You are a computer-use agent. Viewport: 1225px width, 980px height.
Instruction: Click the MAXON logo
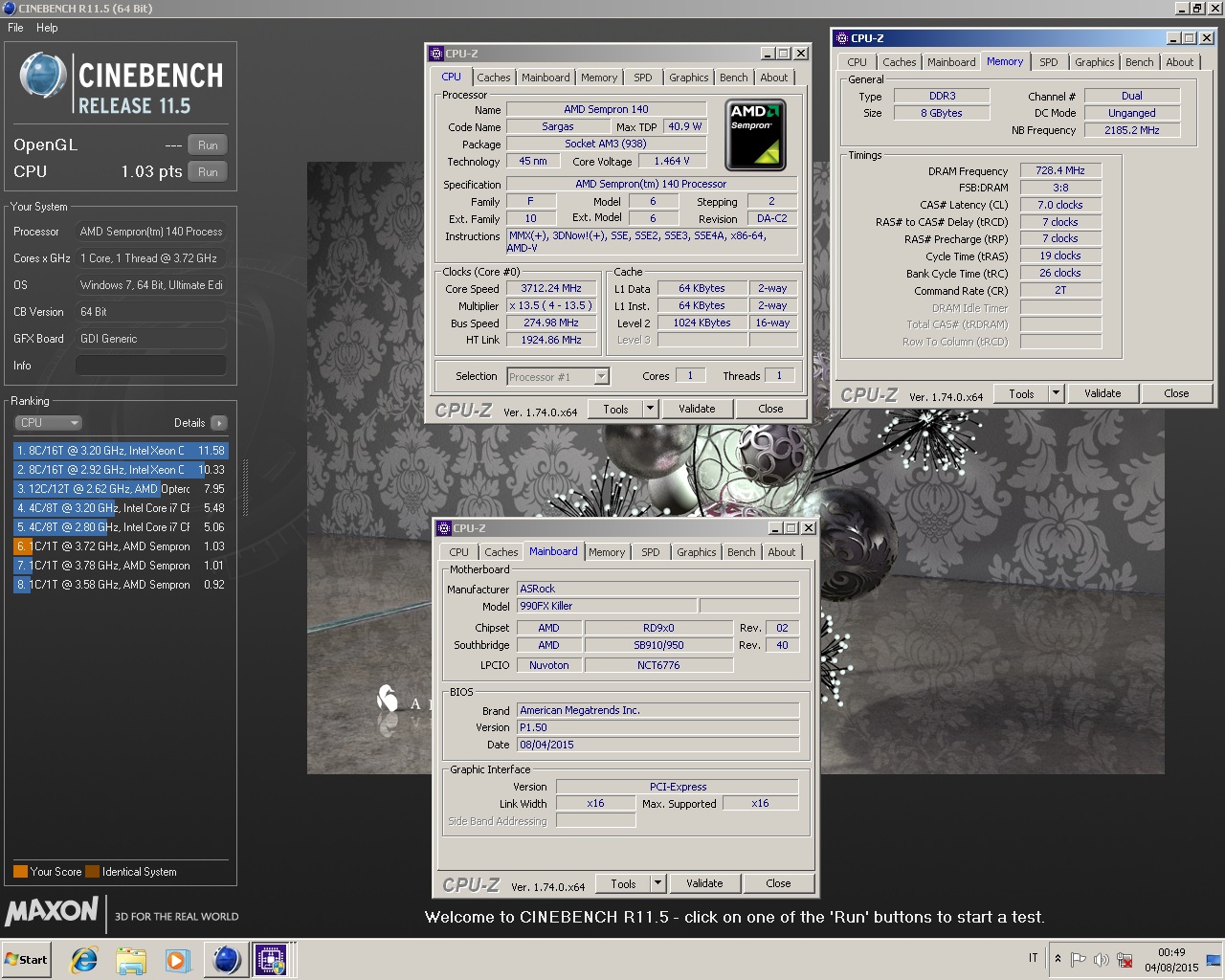coord(52,911)
